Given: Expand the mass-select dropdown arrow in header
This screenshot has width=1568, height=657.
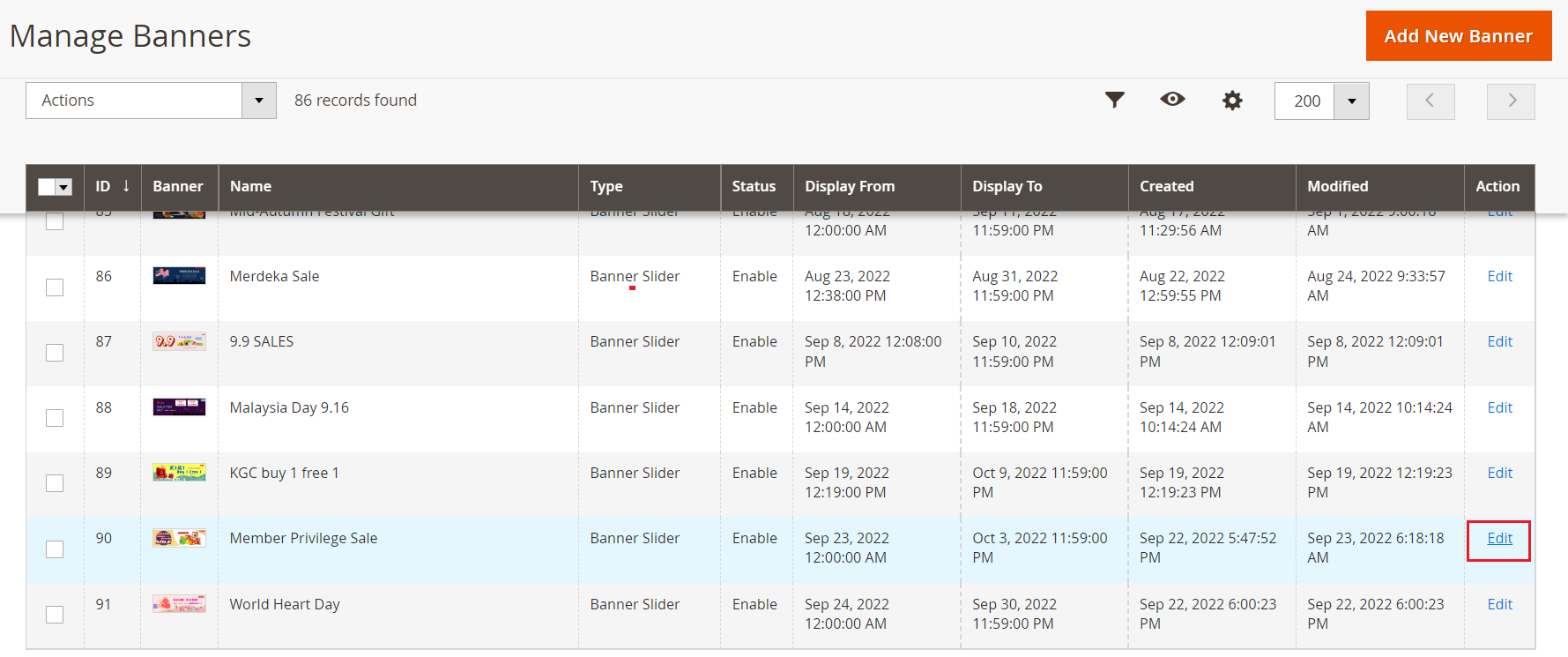Looking at the screenshot, I should pyautogui.click(x=63, y=187).
